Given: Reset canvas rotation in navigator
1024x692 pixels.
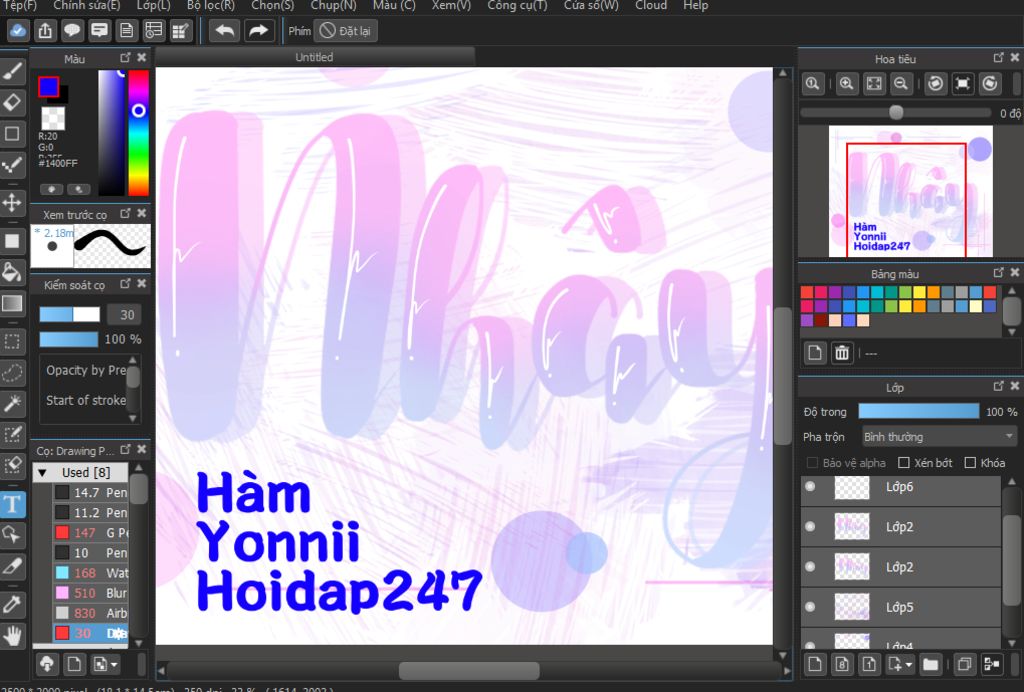Looking at the screenshot, I should point(963,84).
